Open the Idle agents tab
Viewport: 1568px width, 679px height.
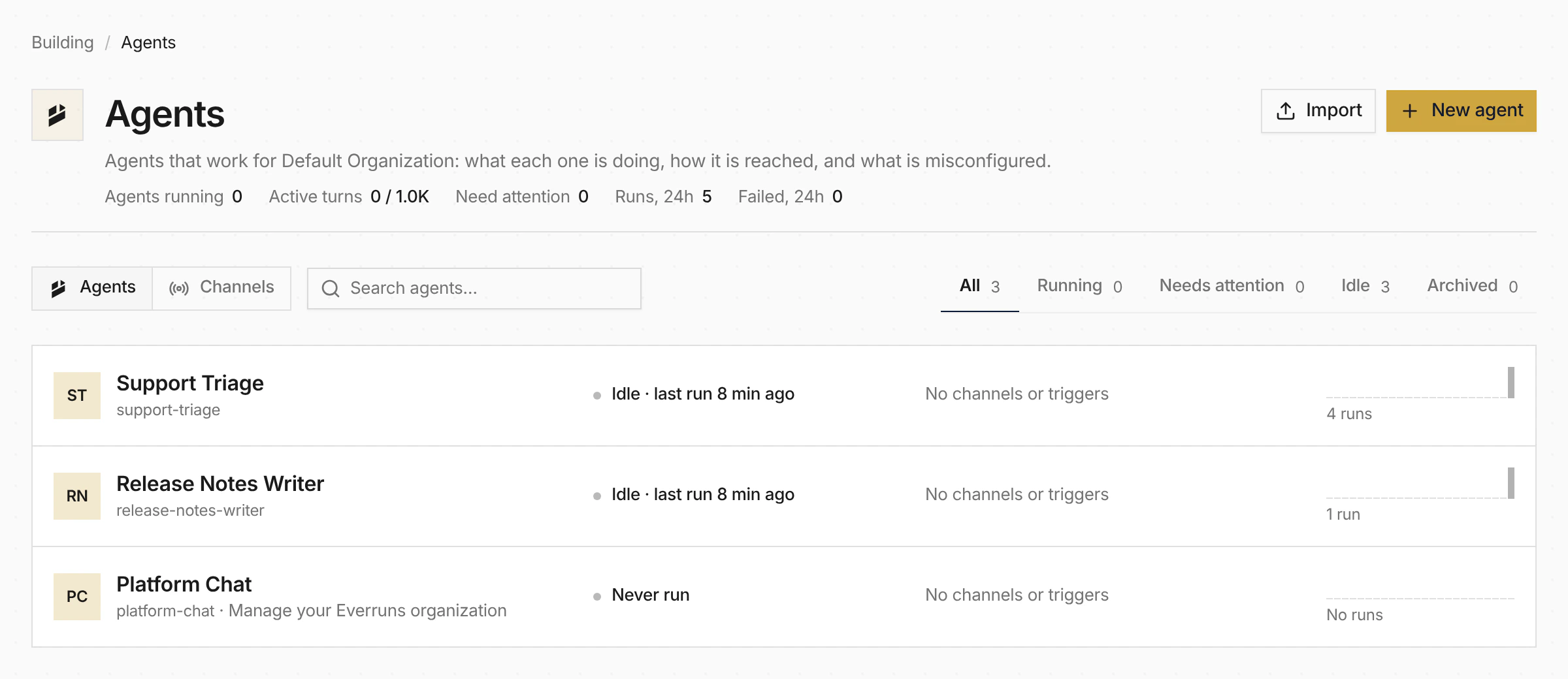pyautogui.click(x=1365, y=286)
